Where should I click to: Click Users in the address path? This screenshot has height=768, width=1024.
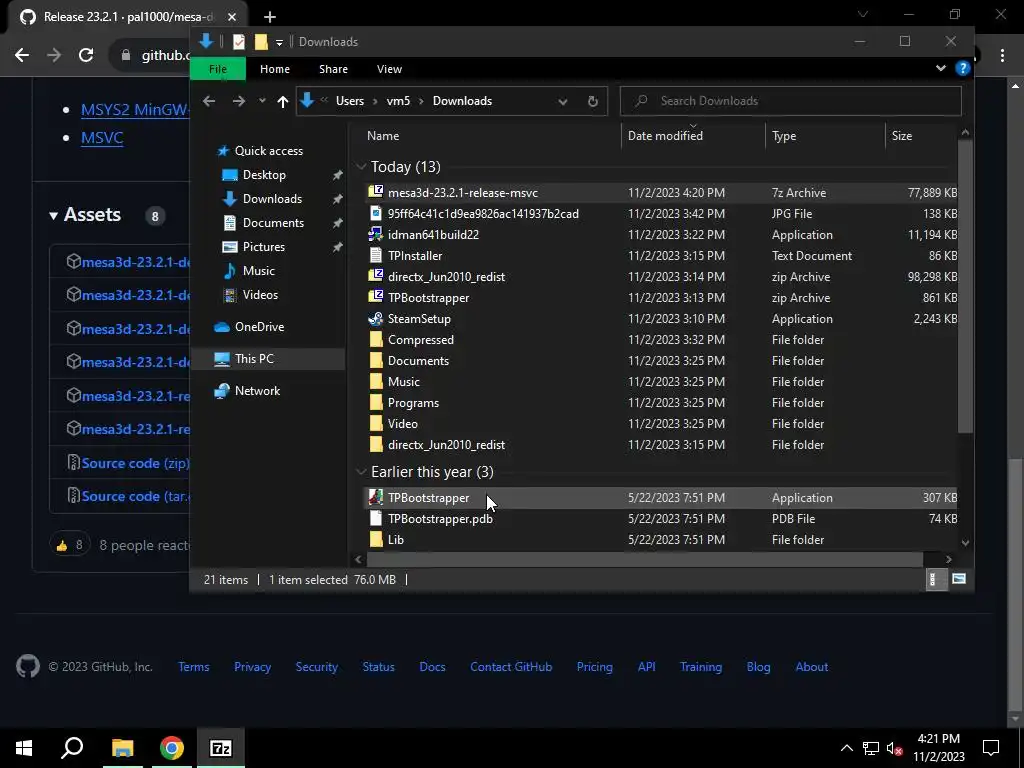pyautogui.click(x=349, y=101)
